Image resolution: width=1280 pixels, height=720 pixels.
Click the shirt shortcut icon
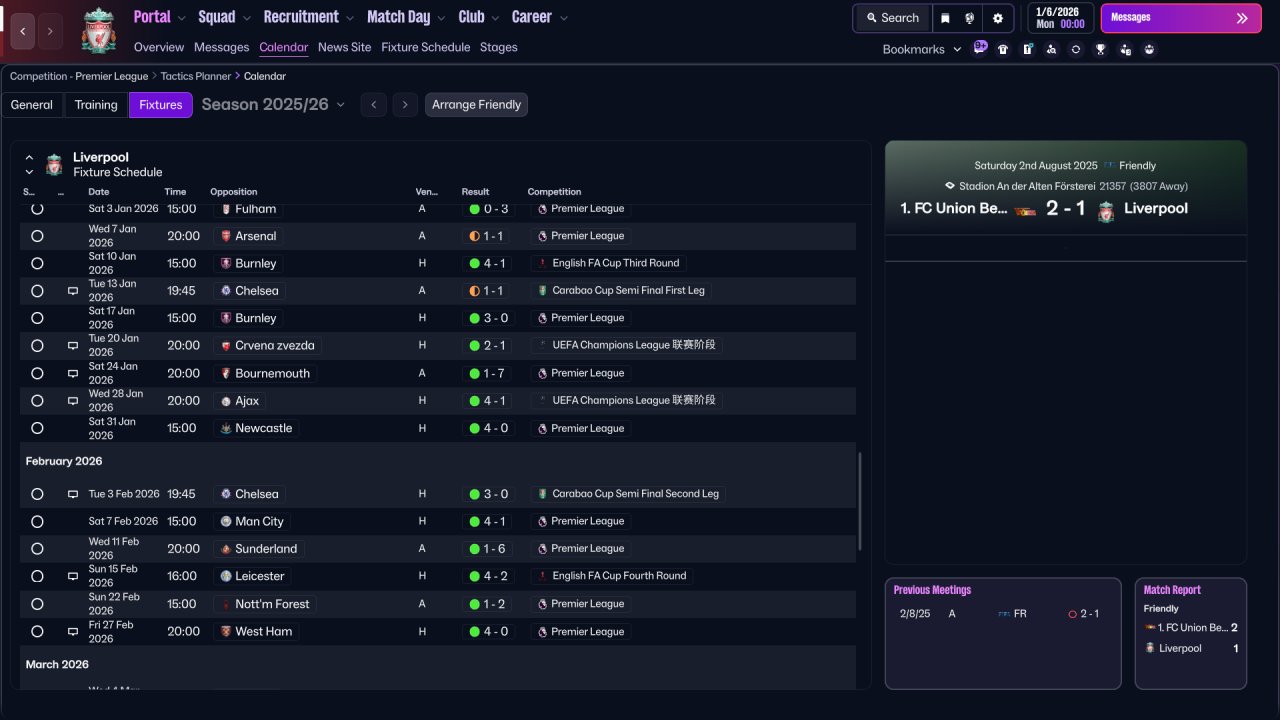[1003, 49]
